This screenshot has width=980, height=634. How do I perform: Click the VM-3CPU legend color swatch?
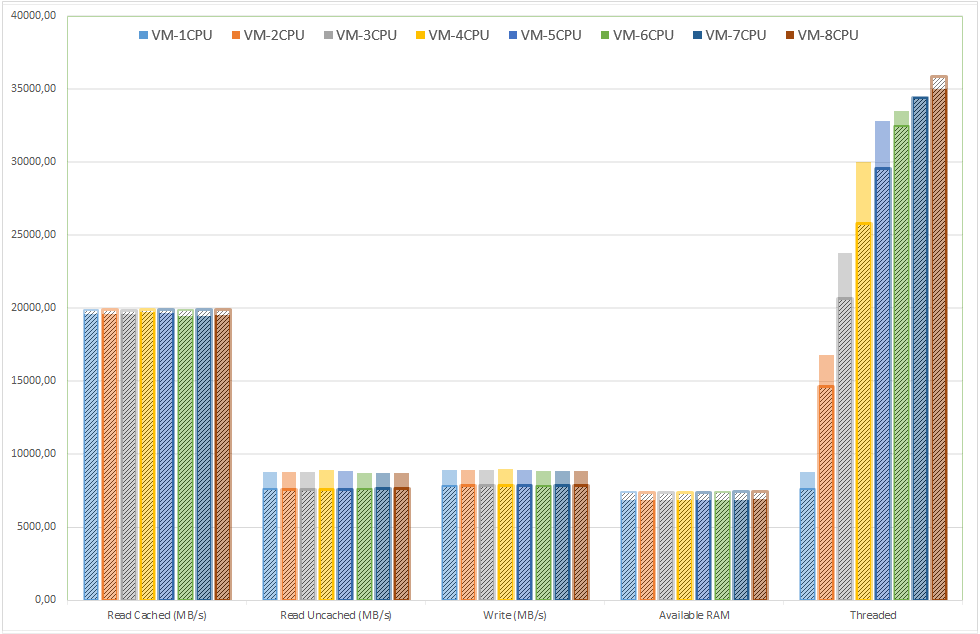(x=328, y=36)
